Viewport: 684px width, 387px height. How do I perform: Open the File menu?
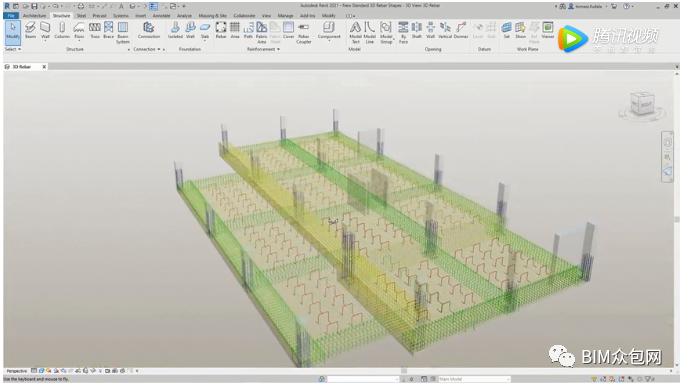tap(11, 16)
